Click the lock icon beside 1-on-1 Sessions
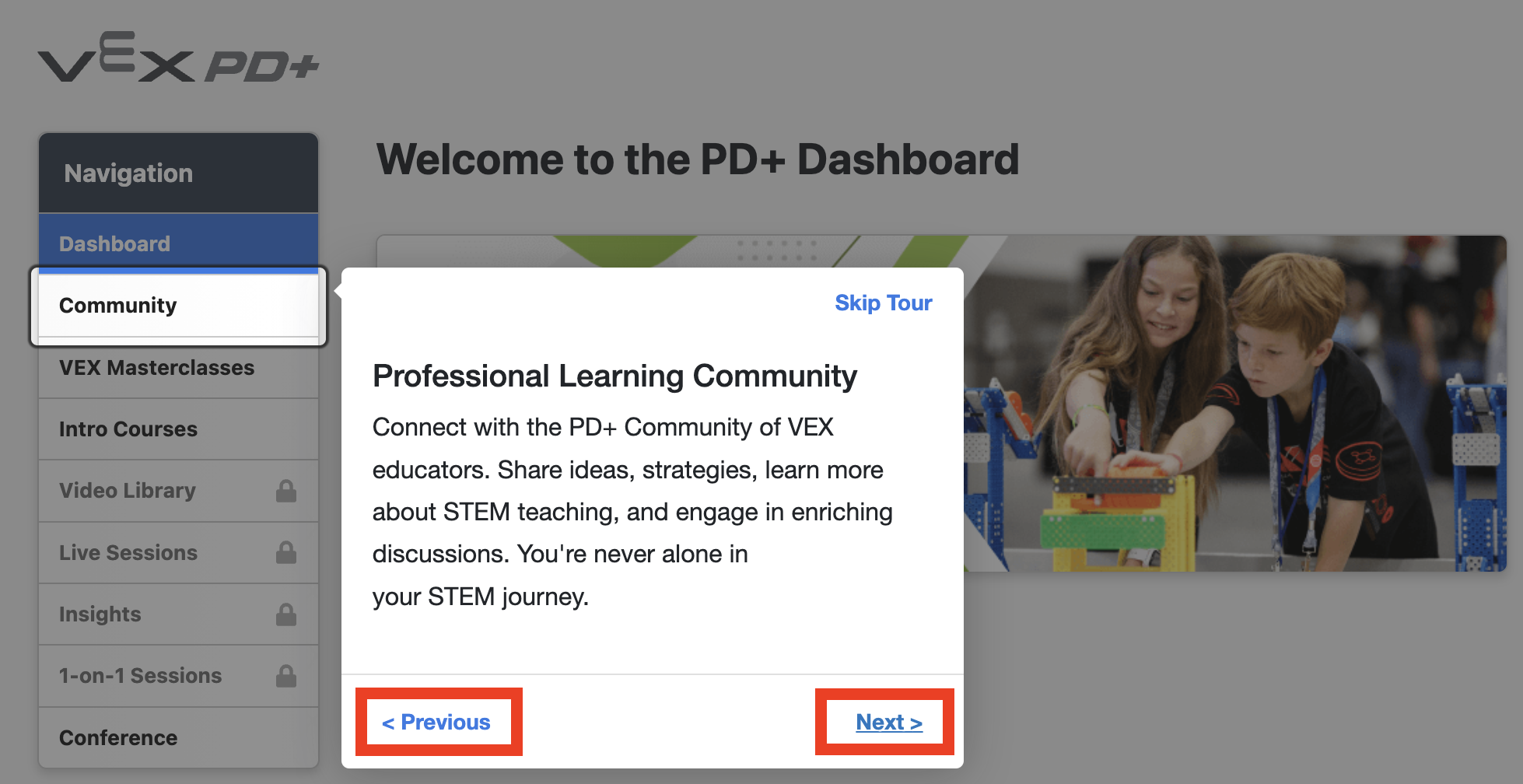The width and height of the screenshot is (1523, 784). point(286,676)
